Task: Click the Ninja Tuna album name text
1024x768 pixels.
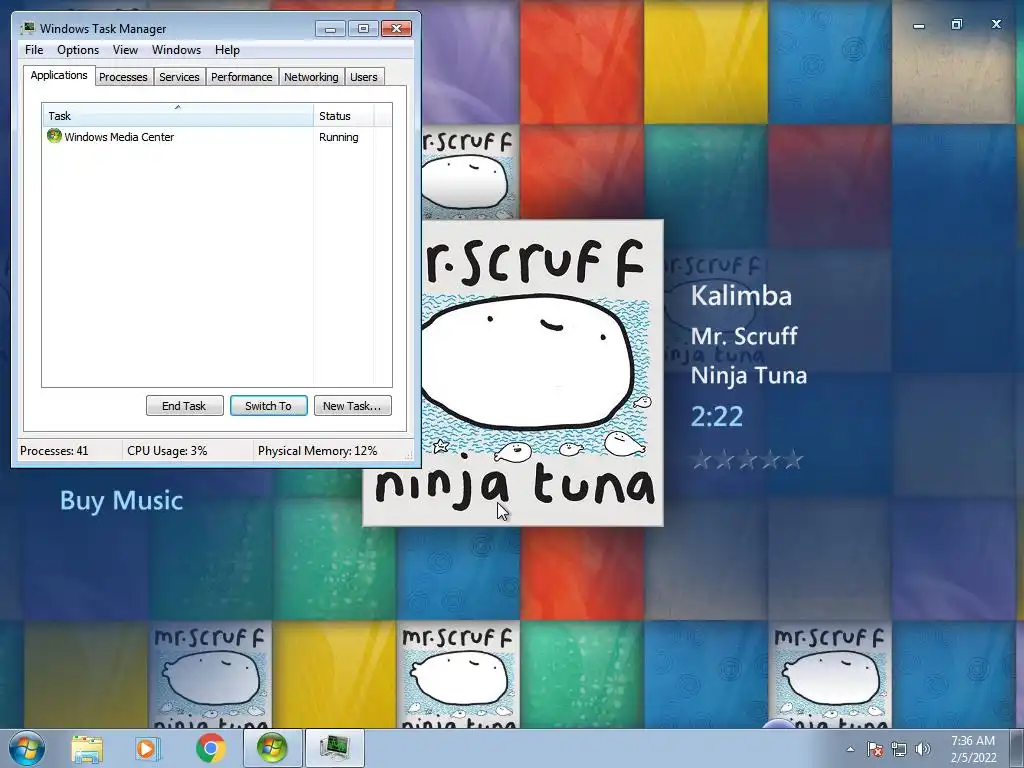Action: point(749,375)
